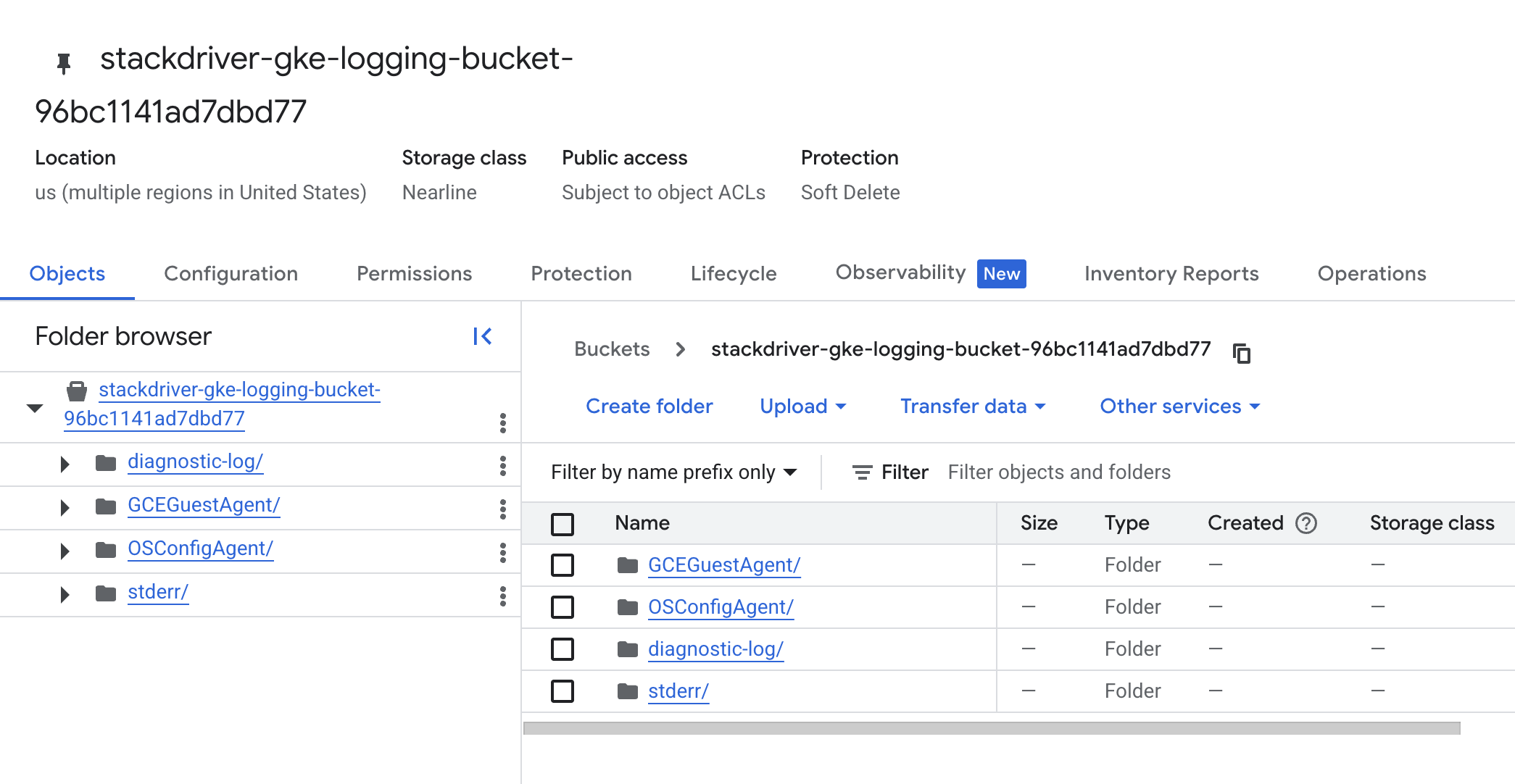Screen dimensions: 1515x784
Task: Open the Upload dropdown
Action: tap(803, 406)
